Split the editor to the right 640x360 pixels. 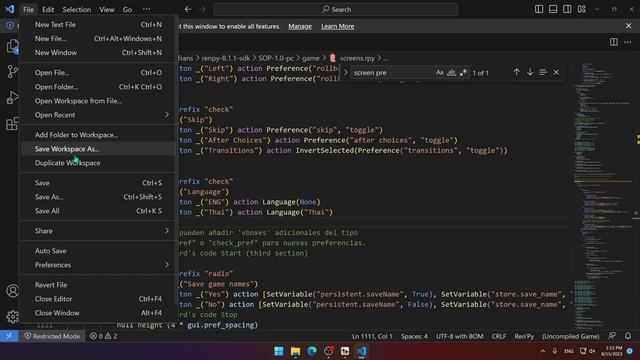(x=613, y=42)
